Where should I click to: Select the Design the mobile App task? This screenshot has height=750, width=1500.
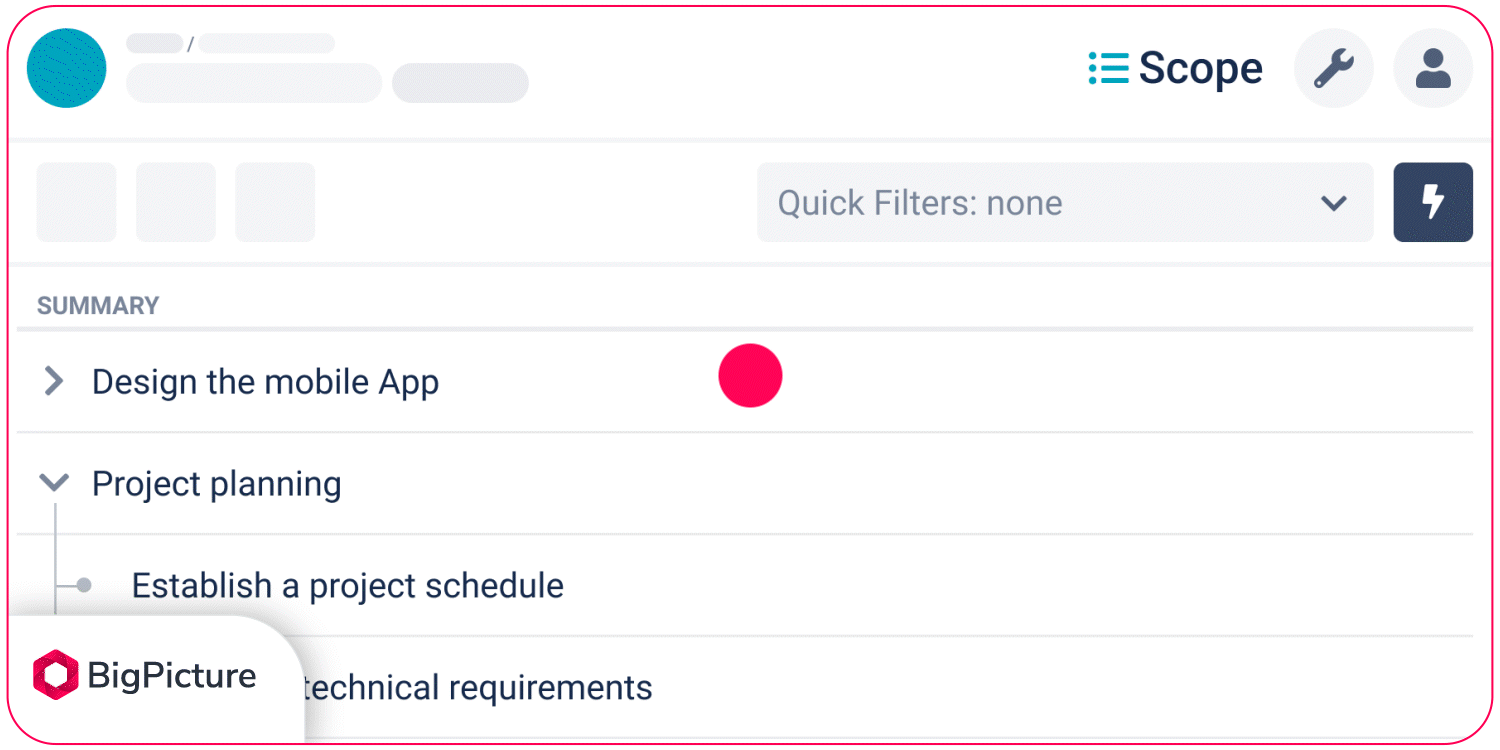coord(265,382)
